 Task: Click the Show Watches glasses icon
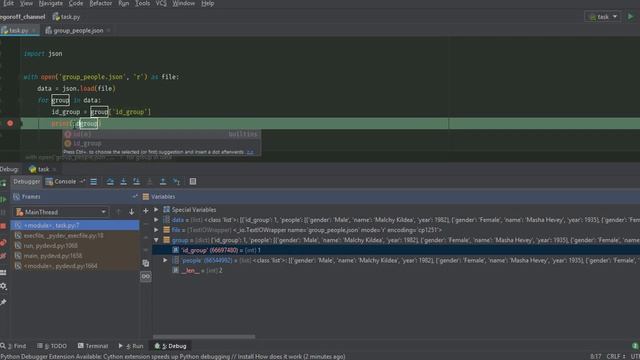coord(146,277)
